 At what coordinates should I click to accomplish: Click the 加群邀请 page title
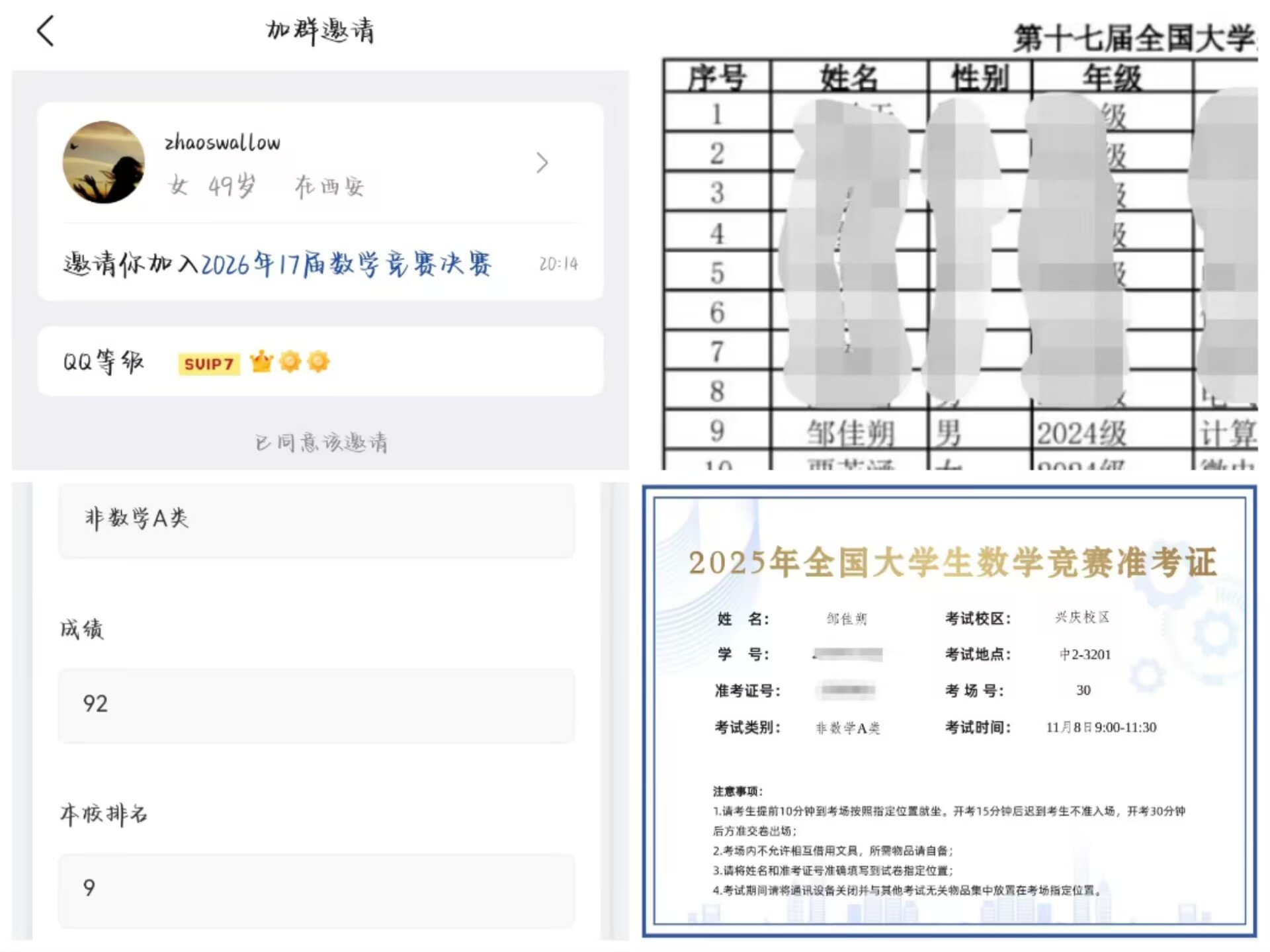coord(320,31)
